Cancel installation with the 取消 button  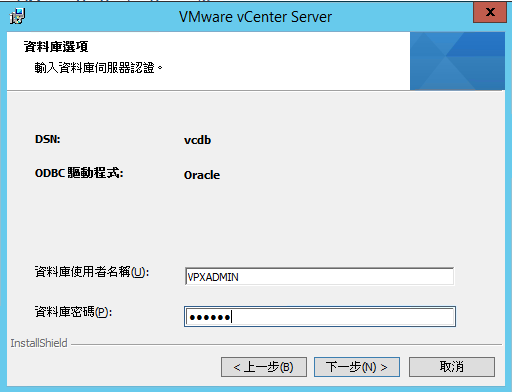(452, 367)
